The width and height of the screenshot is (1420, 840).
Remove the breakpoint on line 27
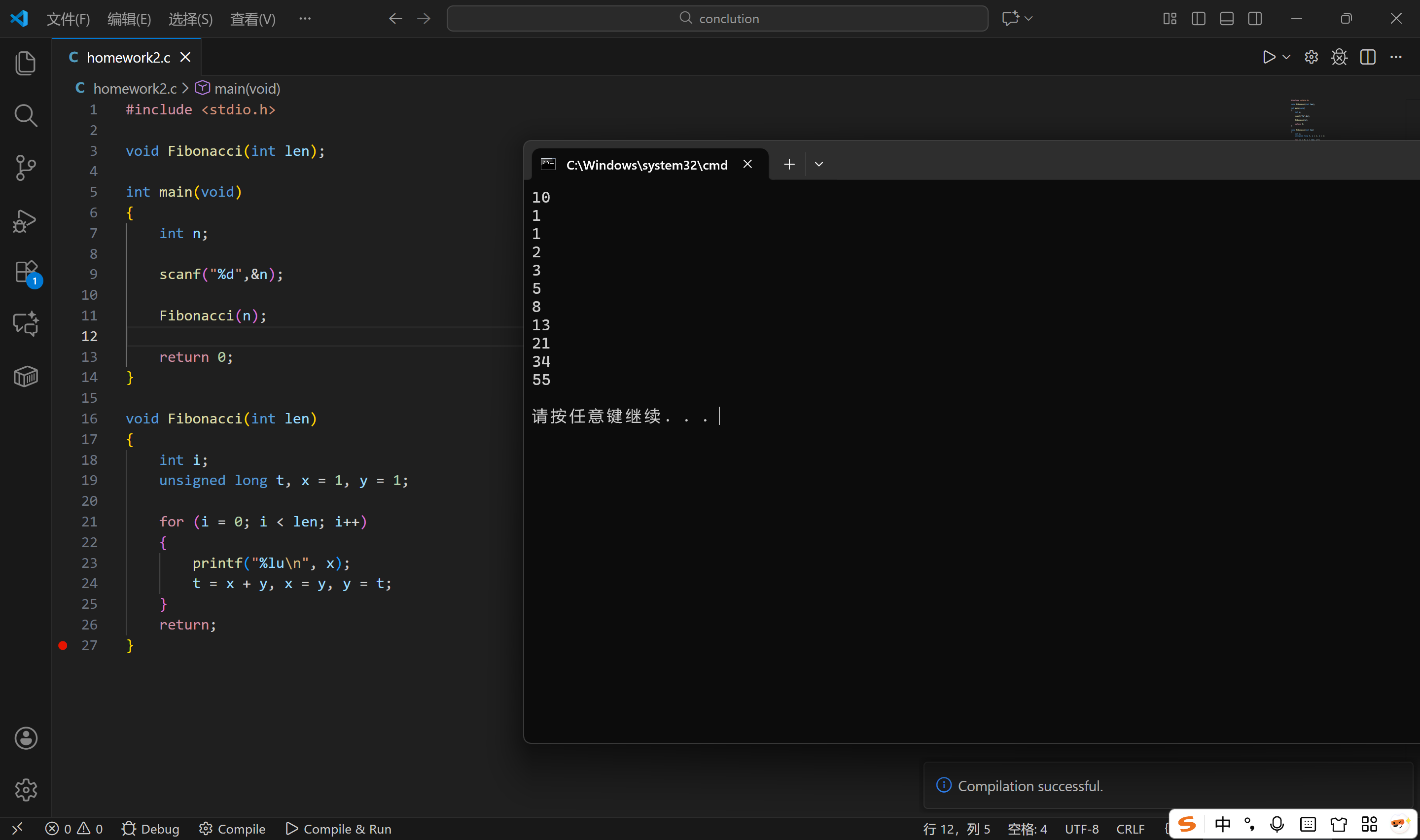63,645
